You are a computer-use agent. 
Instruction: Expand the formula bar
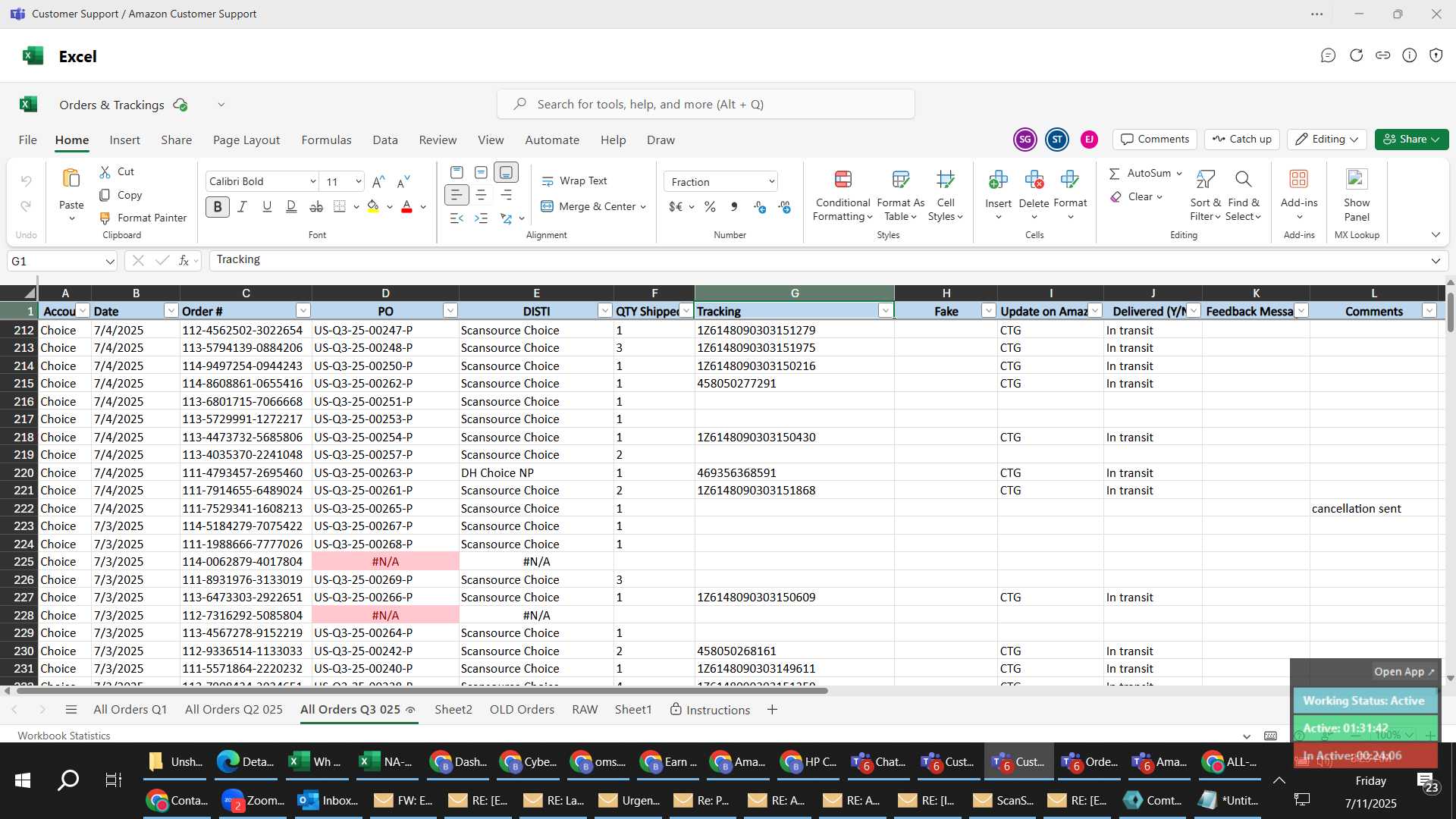[1435, 261]
